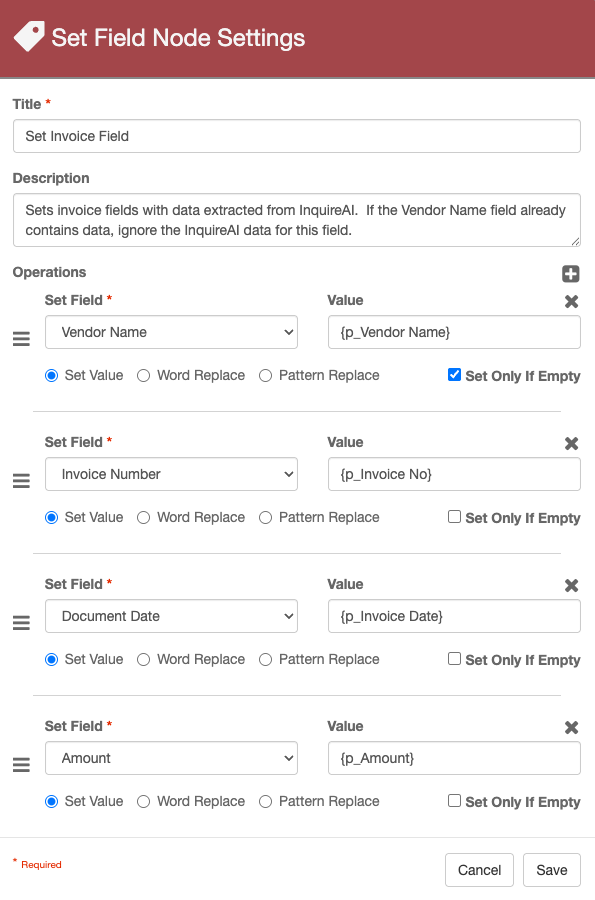Screen dimensions: 595x900
Task: Remove the Vendor Name operation
Action: point(571,301)
